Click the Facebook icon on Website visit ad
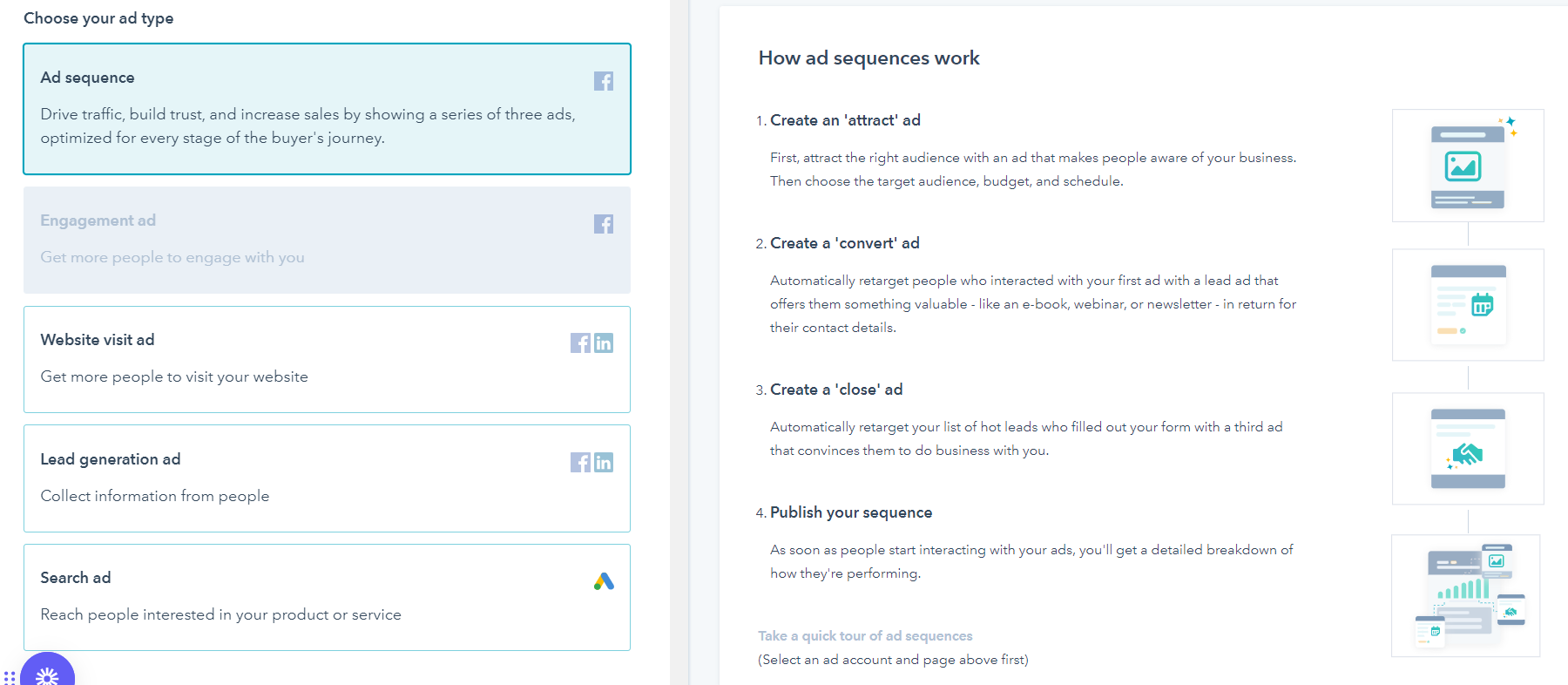1568x685 pixels. tap(580, 343)
